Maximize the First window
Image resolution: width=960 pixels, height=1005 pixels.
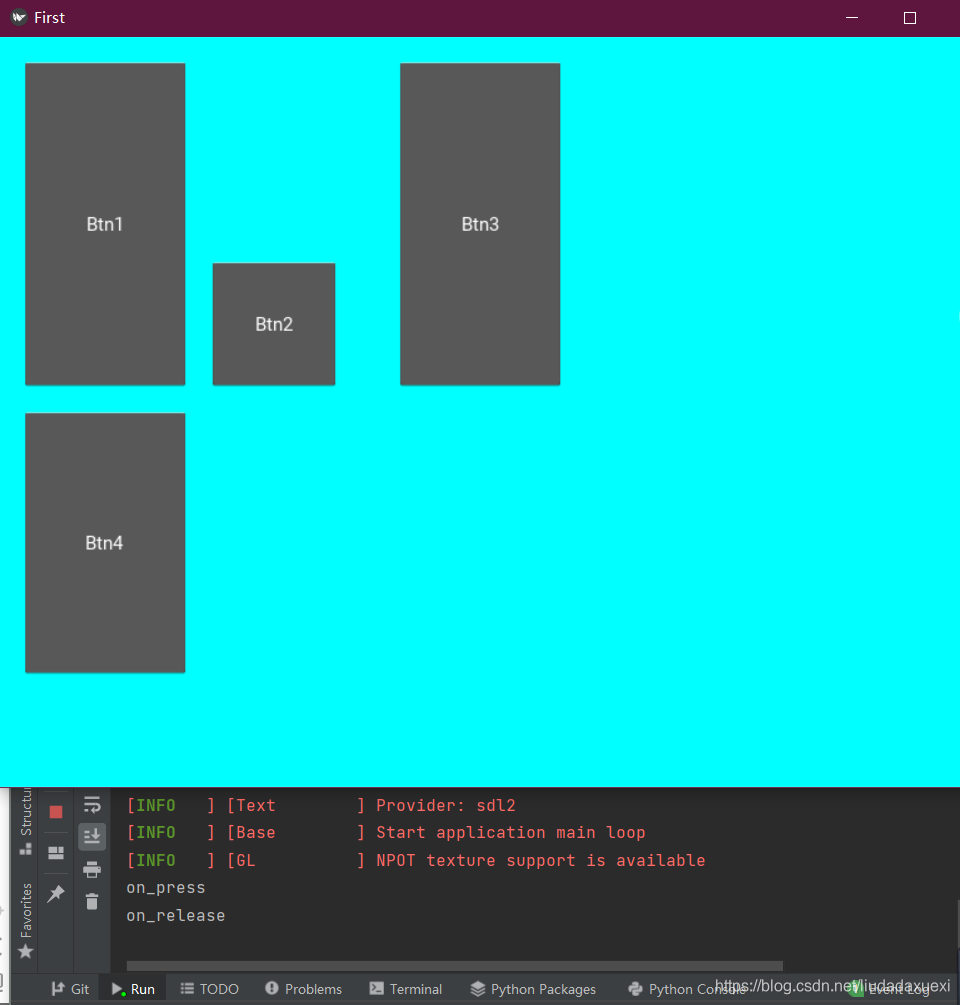909,17
